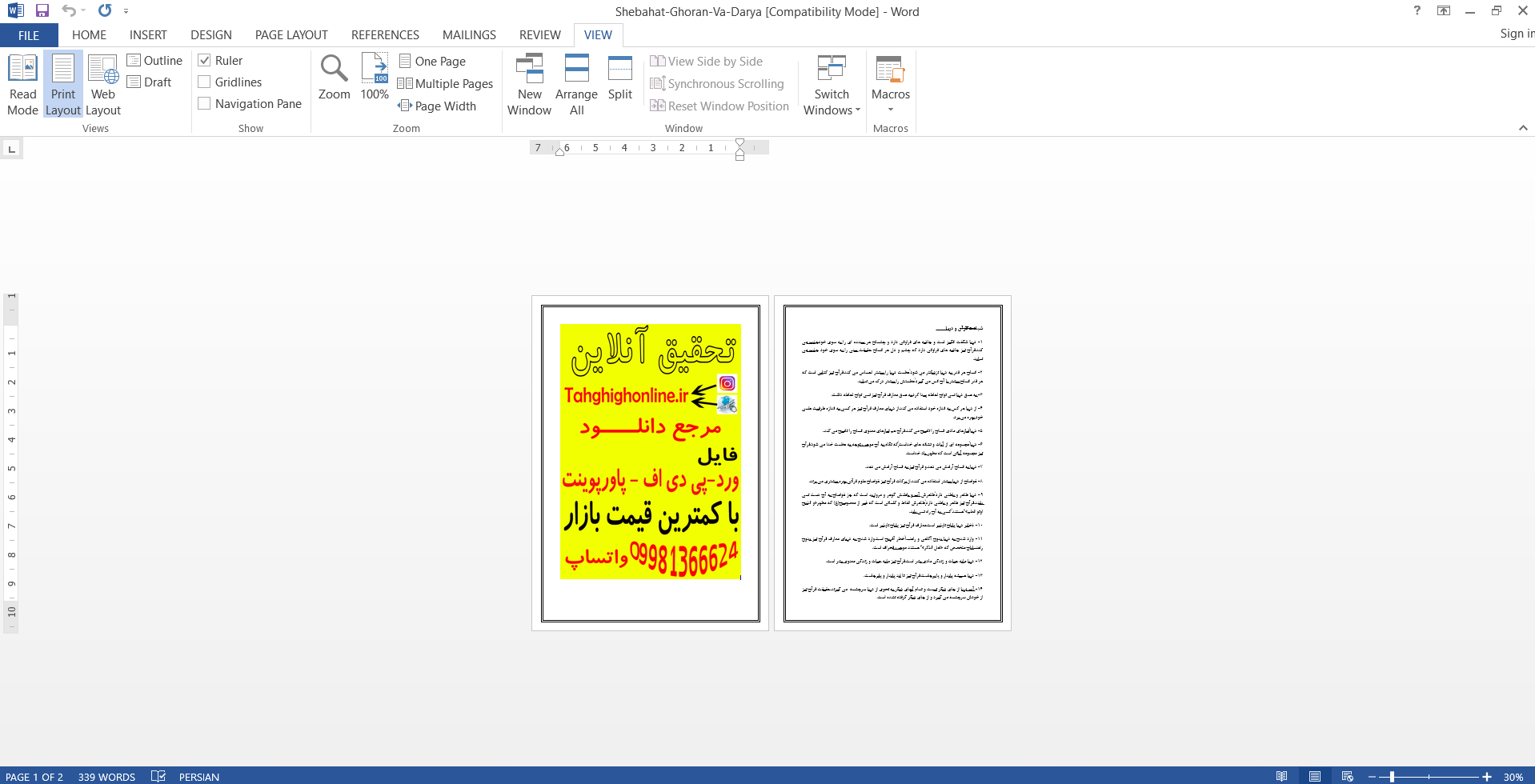The width and height of the screenshot is (1535, 784).
Task: Click the tab selector at ruler corner
Action: 11,149
